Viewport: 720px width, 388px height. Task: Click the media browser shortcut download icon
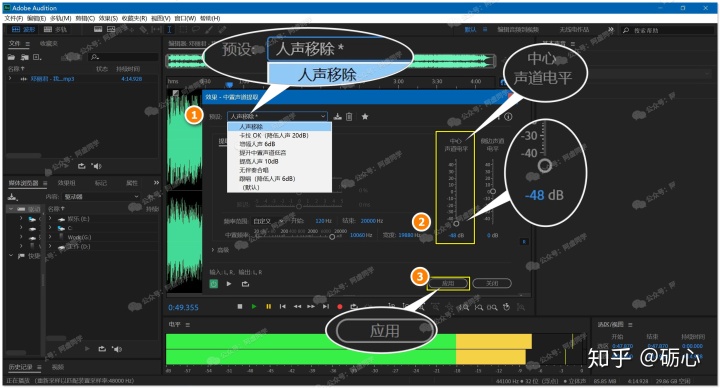point(12,197)
